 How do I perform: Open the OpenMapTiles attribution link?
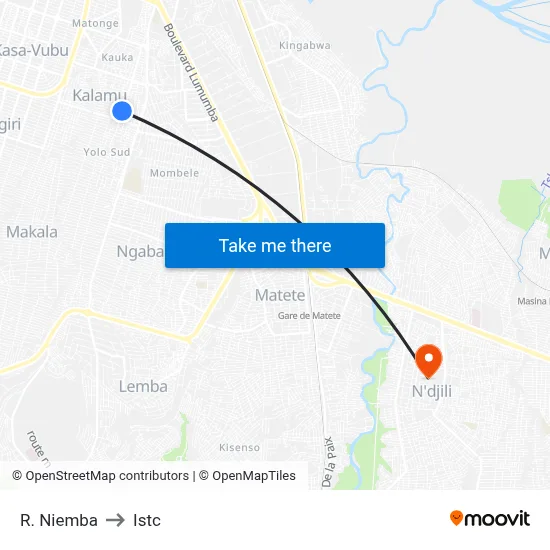[x=247, y=476]
